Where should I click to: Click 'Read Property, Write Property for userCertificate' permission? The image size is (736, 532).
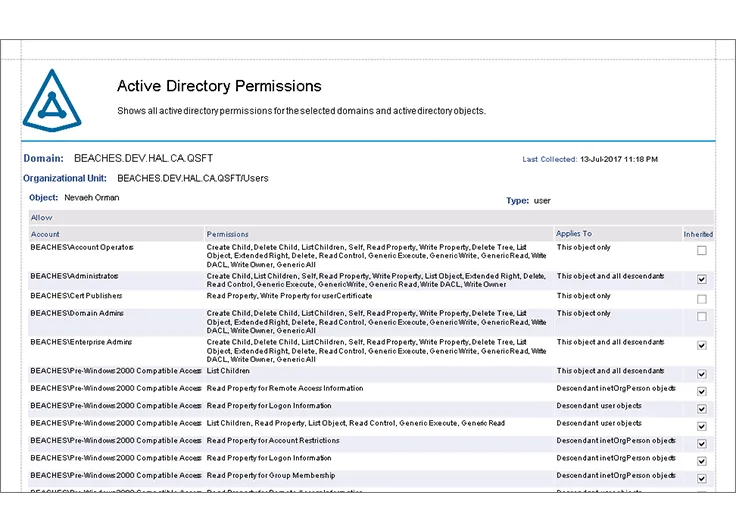tap(289, 296)
